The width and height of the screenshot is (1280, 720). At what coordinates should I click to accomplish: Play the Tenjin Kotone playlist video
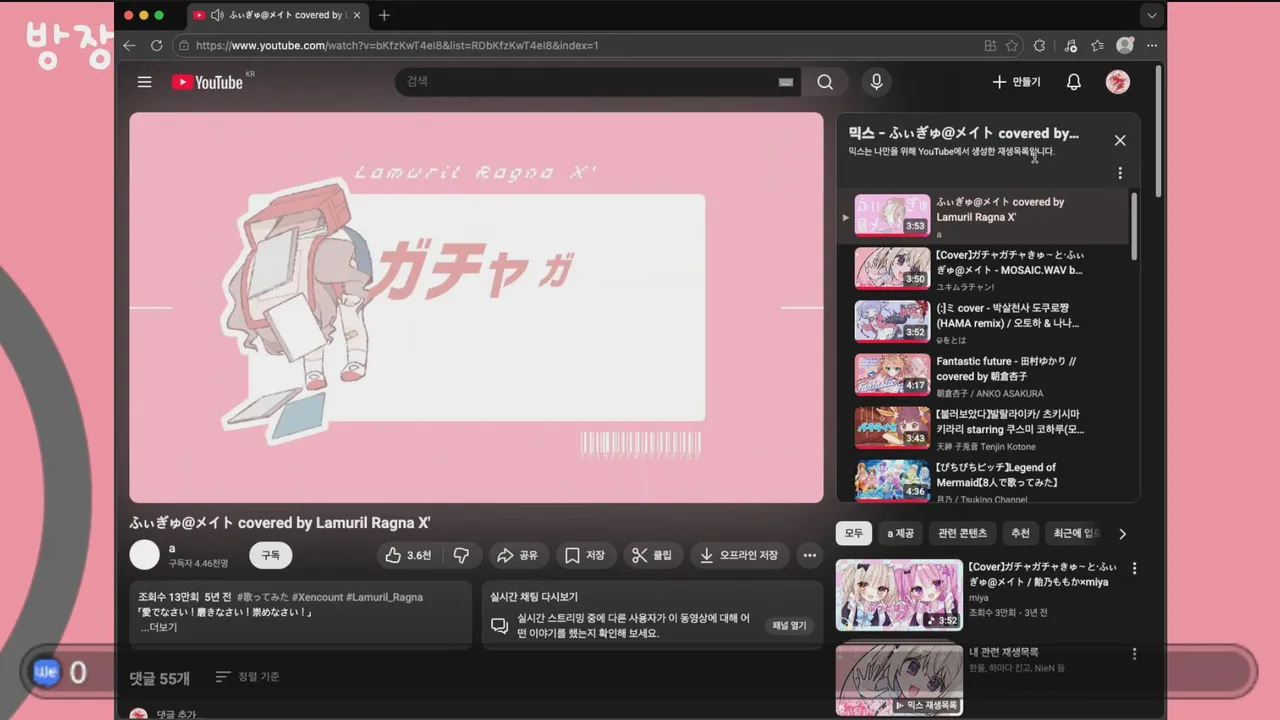coord(984,427)
